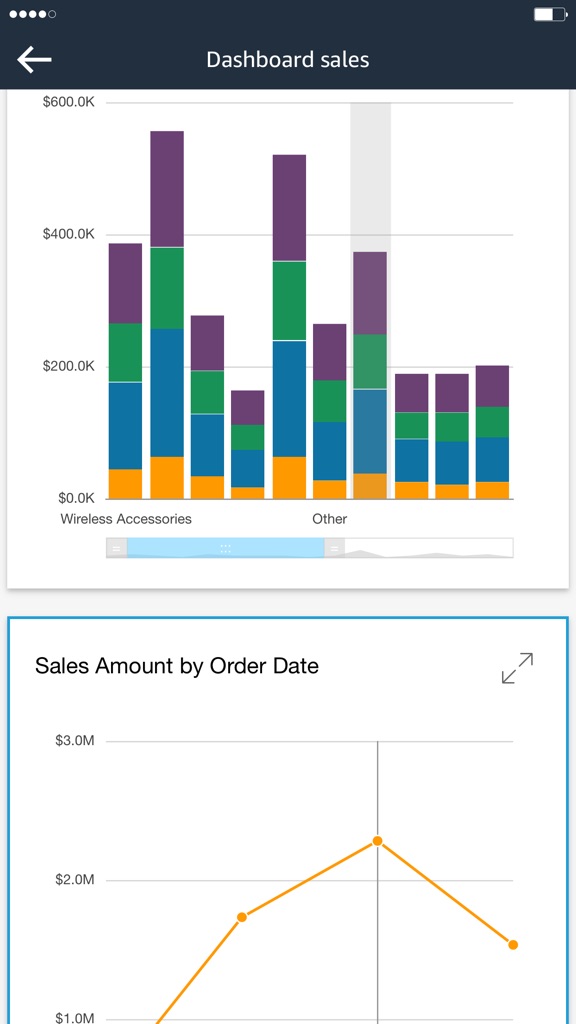Image resolution: width=576 pixels, height=1024 pixels.
Task: Tap the Other category axis label
Action: click(329, 519)
